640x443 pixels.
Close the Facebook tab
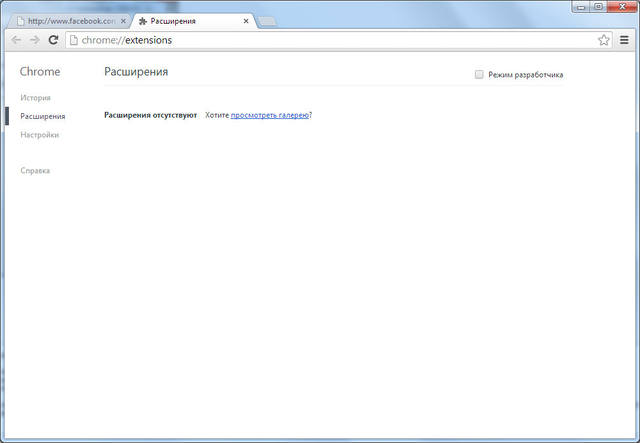(x=123, y=21)
